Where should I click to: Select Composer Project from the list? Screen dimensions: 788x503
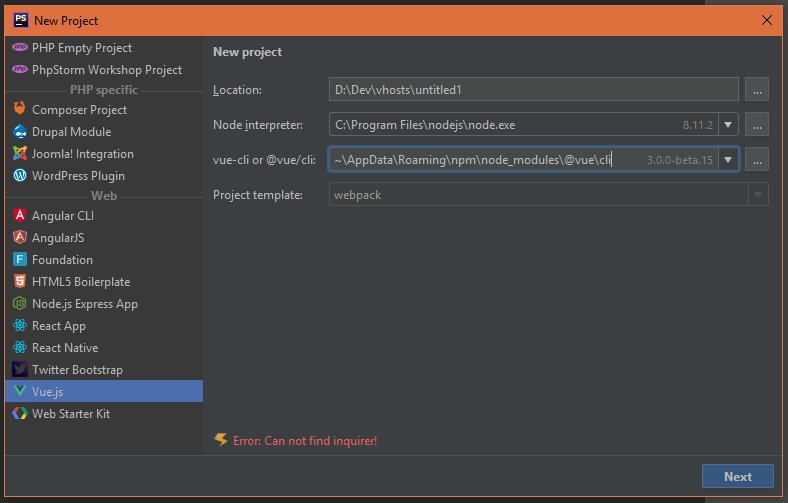104,110
